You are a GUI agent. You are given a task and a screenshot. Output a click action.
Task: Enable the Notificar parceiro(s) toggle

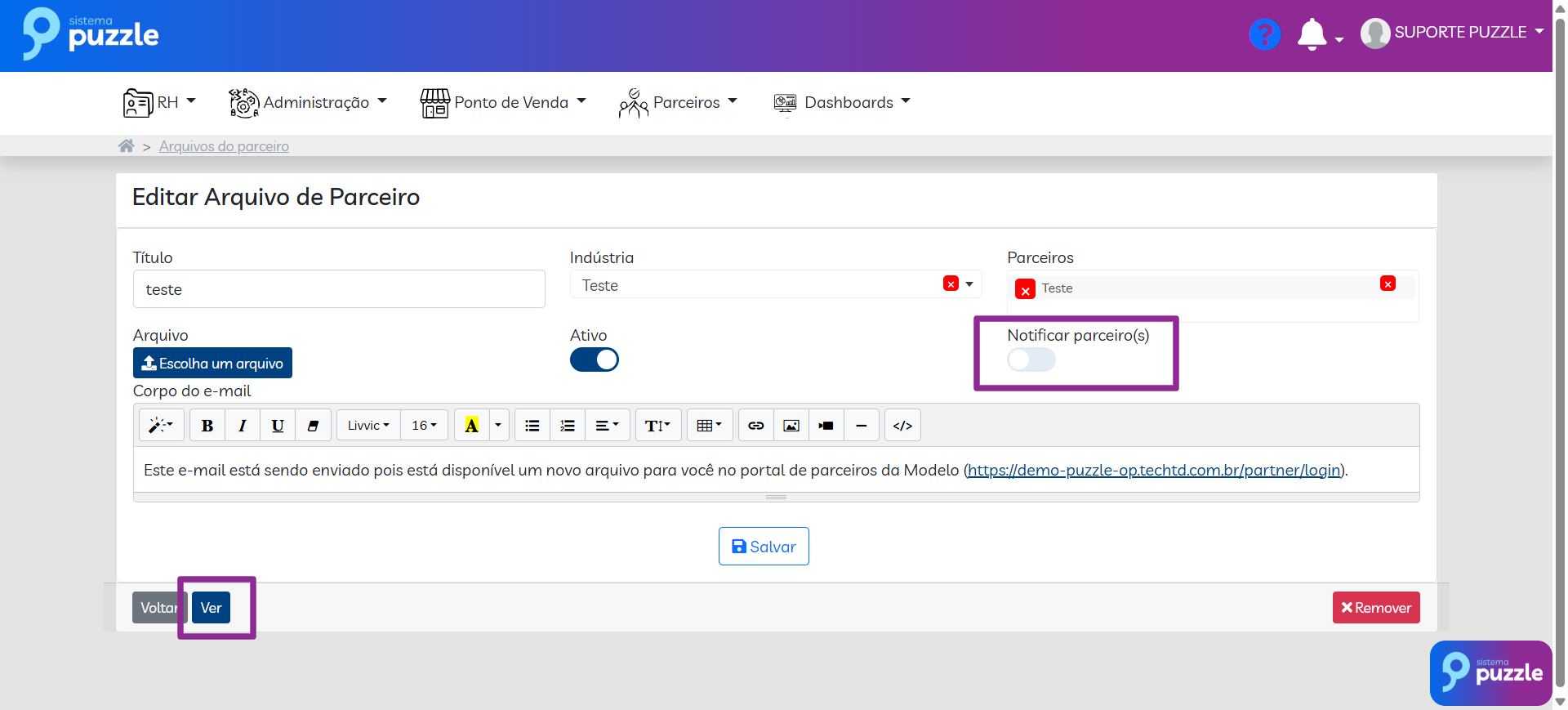1031,359
